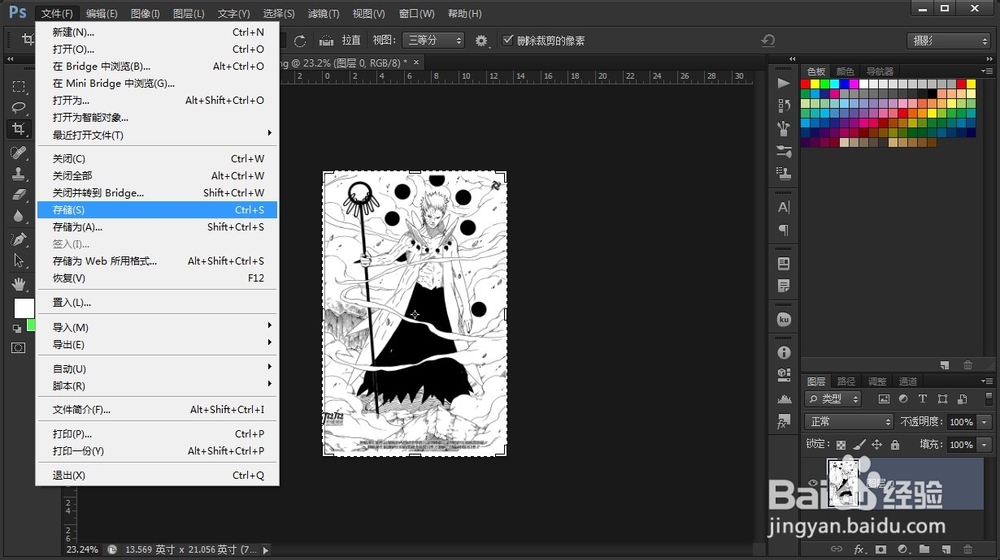
Task: Select the Eraser tool
Action: click(18, 195)
